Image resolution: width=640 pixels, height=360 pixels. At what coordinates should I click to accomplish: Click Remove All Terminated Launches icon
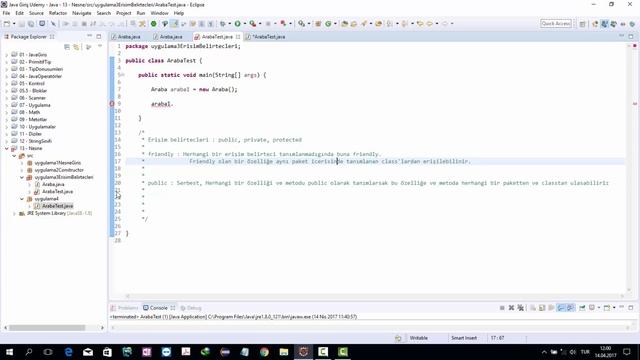tap(520, 308)
